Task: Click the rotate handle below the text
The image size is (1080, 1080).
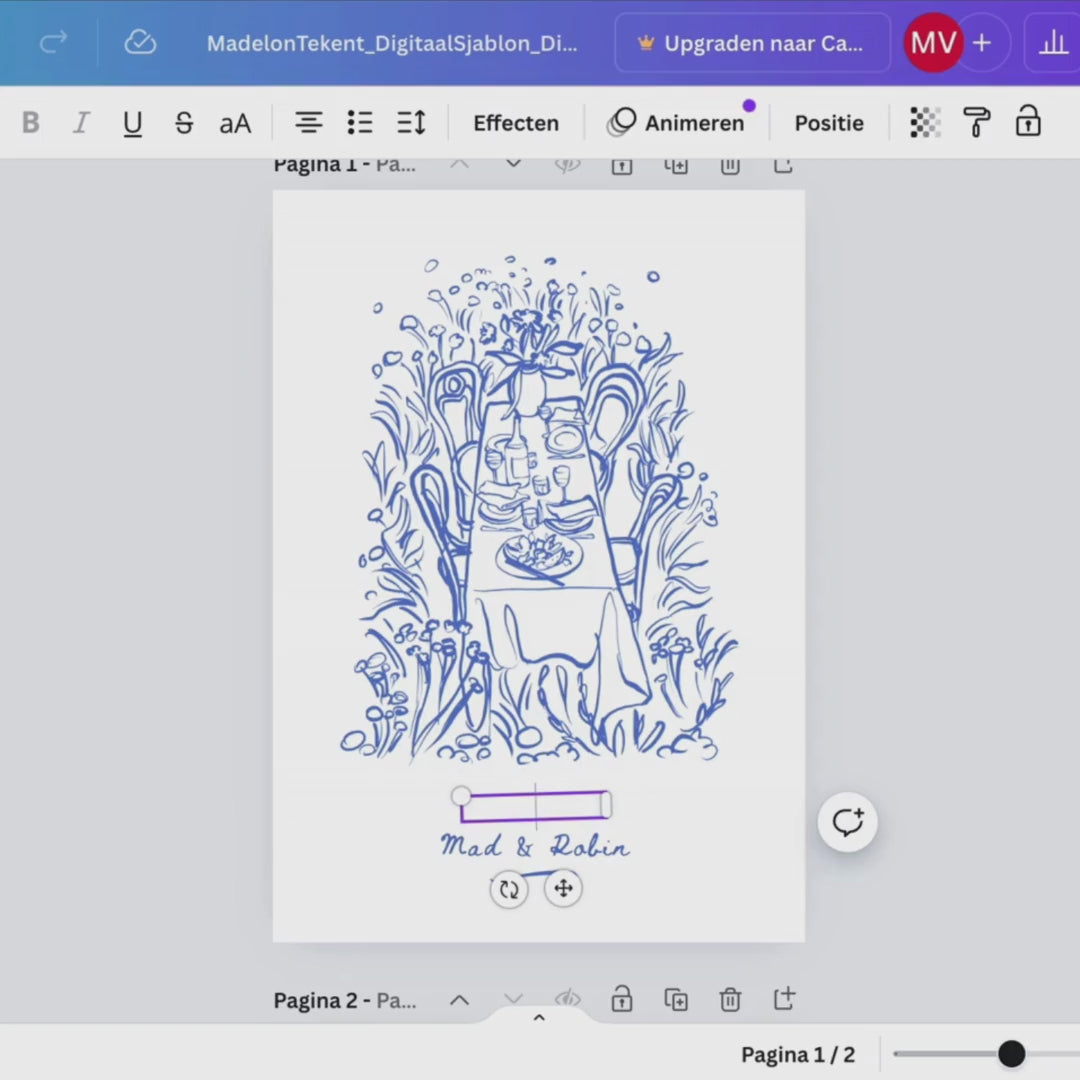Action: click(509, 889)
